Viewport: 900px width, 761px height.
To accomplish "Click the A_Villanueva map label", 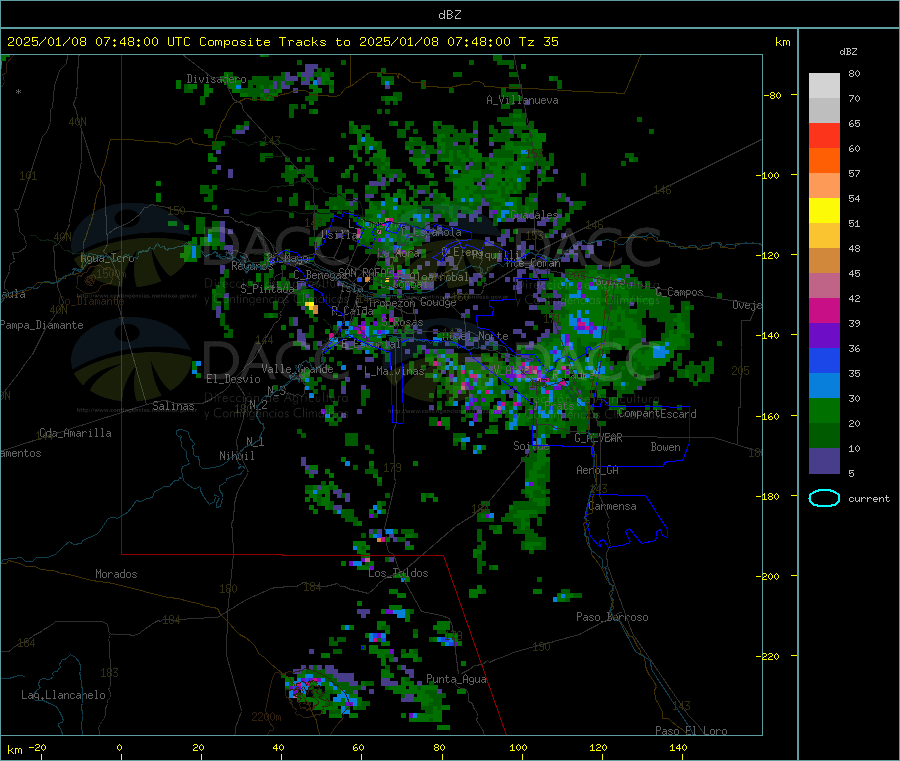I will (x=522, y=100).
